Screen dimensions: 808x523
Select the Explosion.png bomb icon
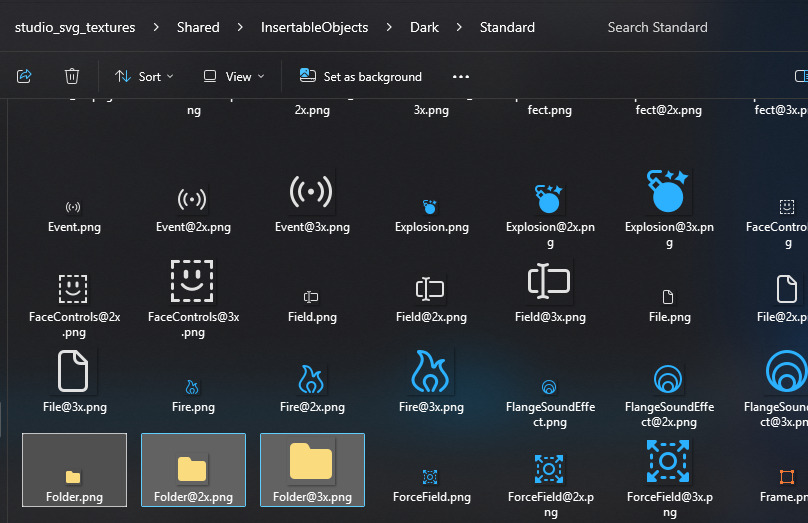430,207
